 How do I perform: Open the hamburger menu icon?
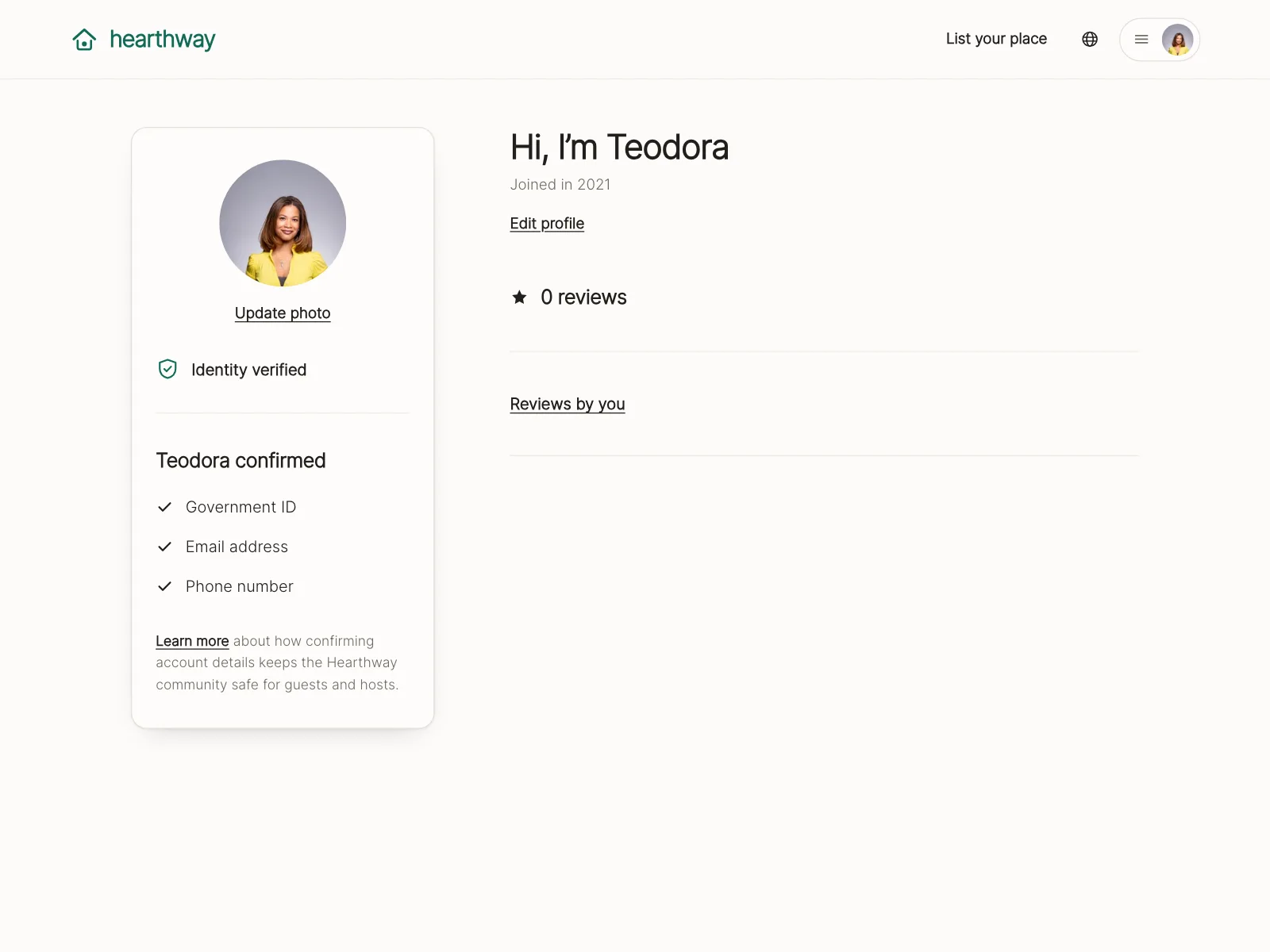click(x=1141, y=39)
